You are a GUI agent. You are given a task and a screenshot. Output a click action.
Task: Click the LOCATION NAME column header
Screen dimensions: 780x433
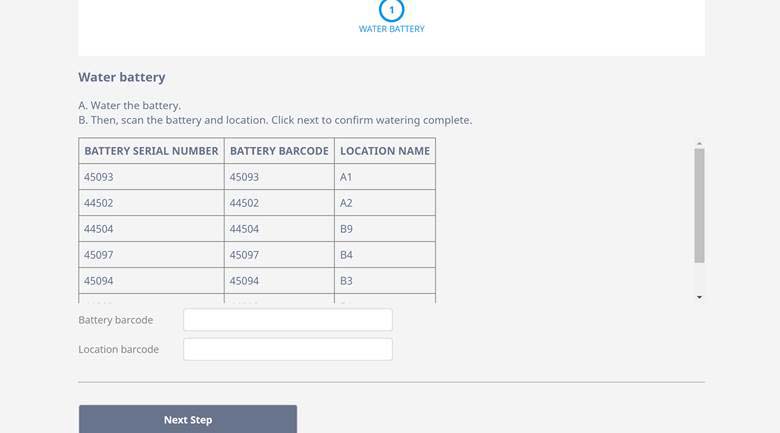pos(385,151)
